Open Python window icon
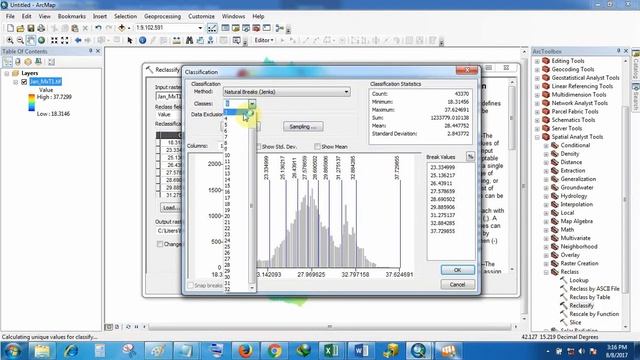 pyautogui.click(x=267, y=28)
